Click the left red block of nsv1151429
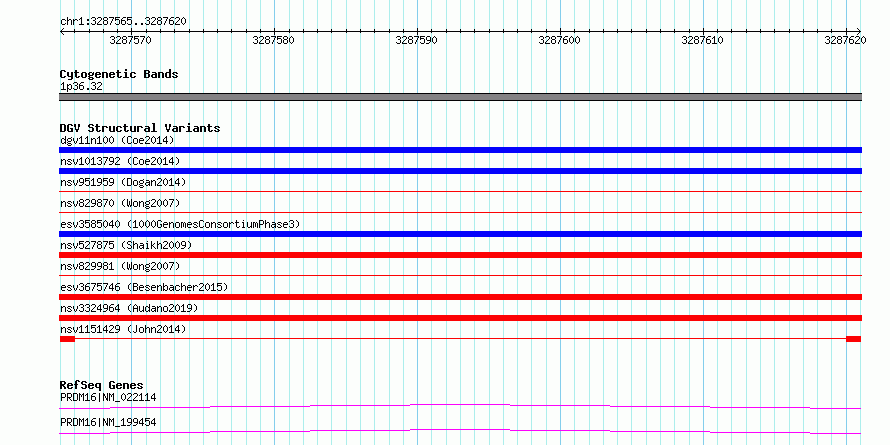 coord(67,339)
